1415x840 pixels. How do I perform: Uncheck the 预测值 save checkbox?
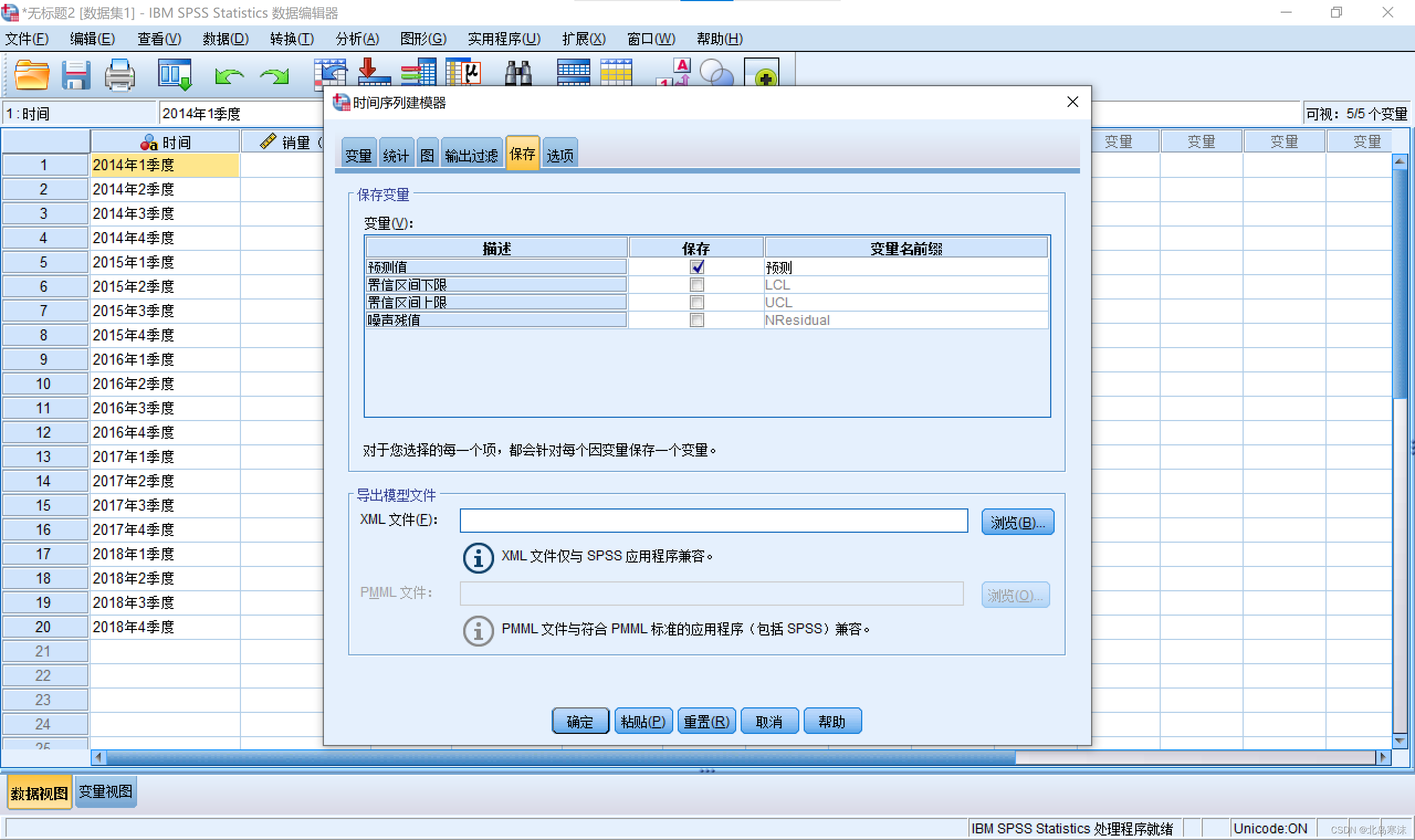(697, 266)
